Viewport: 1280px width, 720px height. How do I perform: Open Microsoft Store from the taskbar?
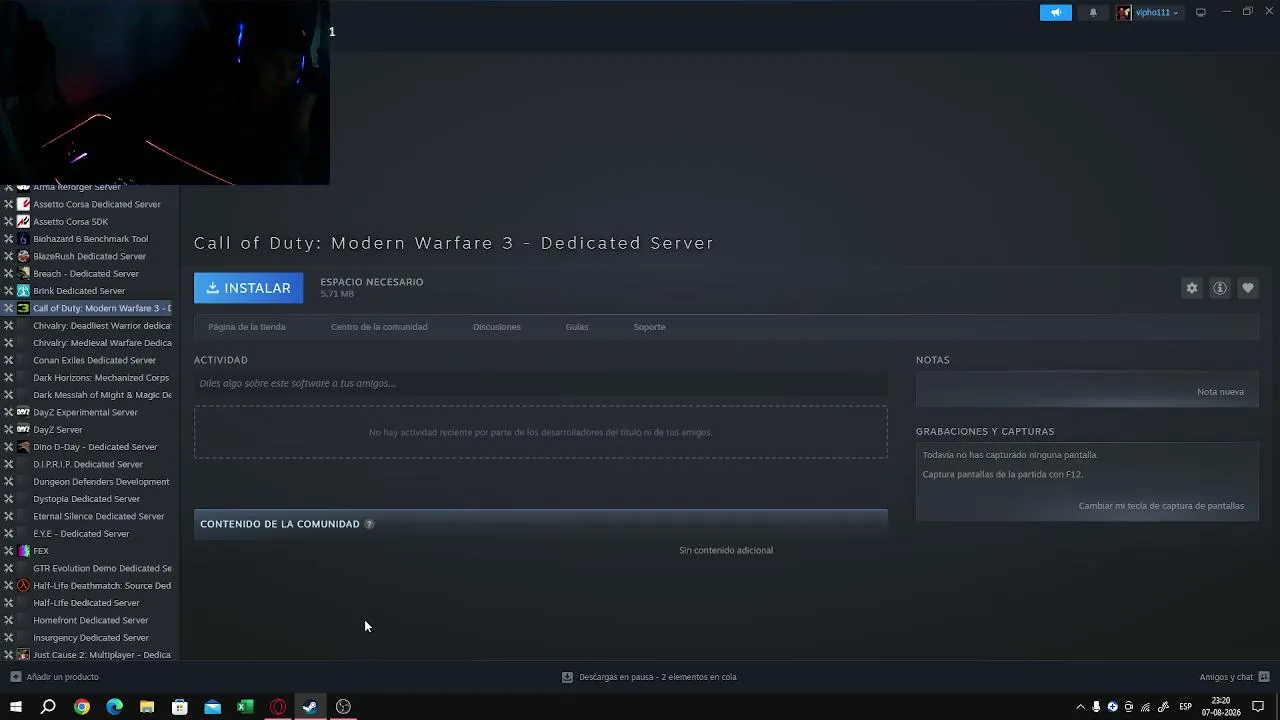tap(180, 707)
